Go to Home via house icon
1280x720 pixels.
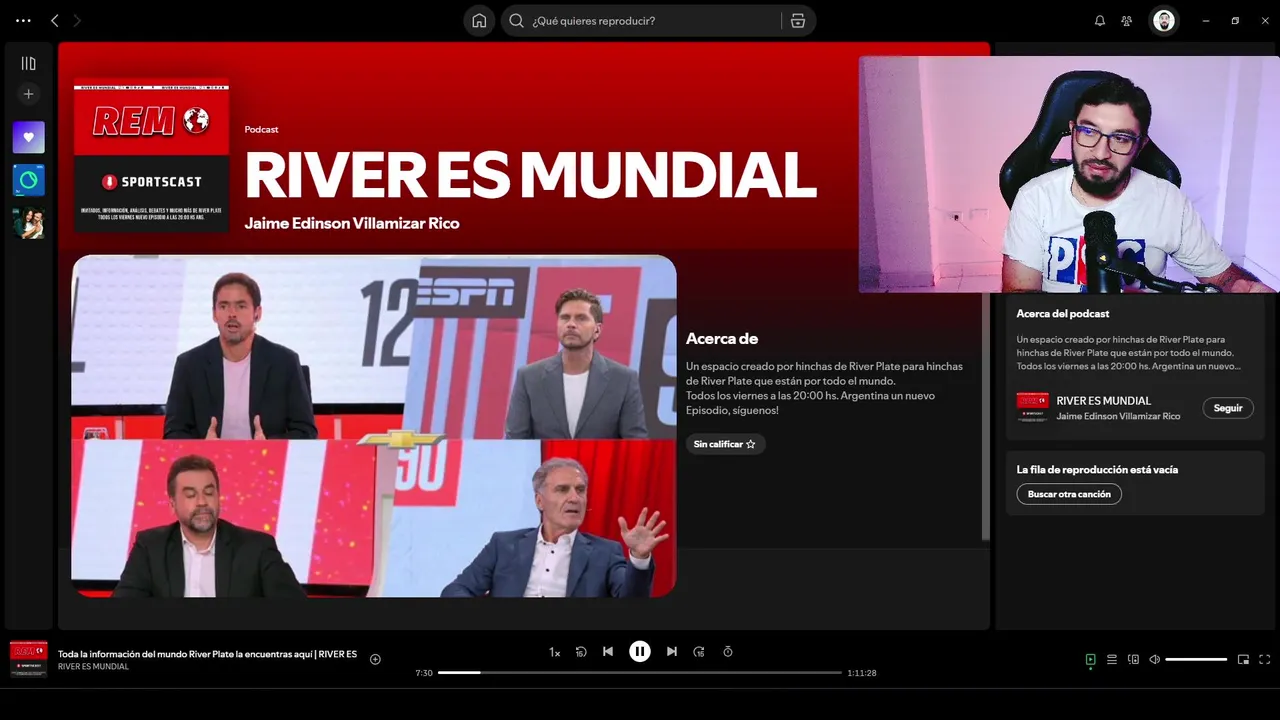(479, 20)
